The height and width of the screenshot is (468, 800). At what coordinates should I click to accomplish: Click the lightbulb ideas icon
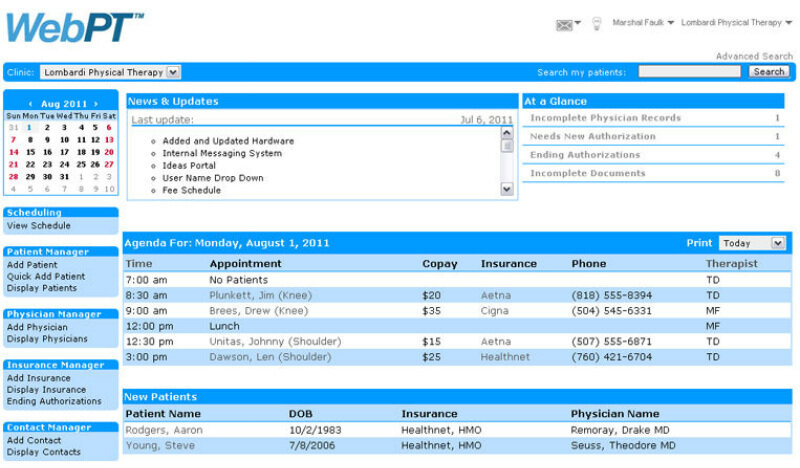[x=596, y=23]
